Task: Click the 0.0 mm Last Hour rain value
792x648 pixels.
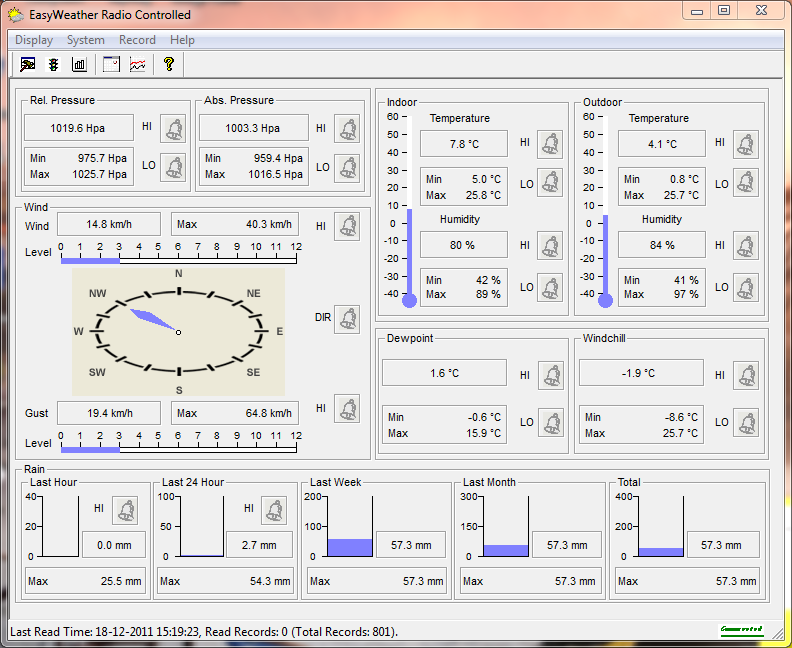Action: coord(114,545)
